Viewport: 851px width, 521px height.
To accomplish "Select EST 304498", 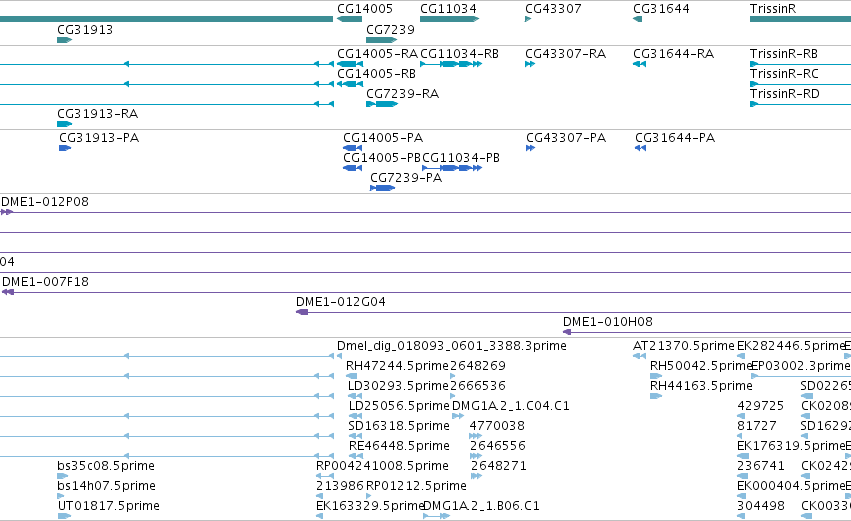I will click(x=761, y=506).
